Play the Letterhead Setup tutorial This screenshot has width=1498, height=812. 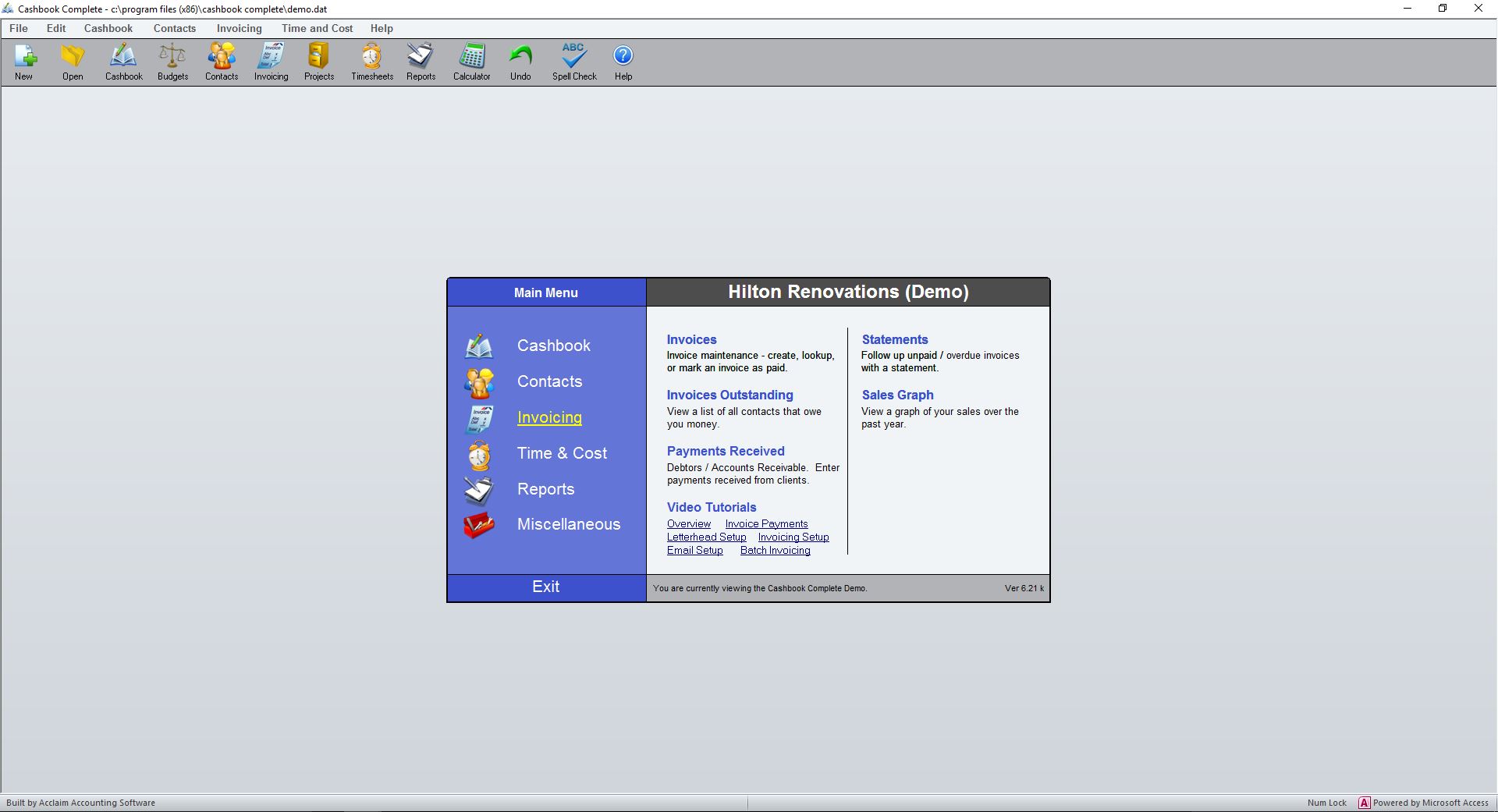click(707, 537)
